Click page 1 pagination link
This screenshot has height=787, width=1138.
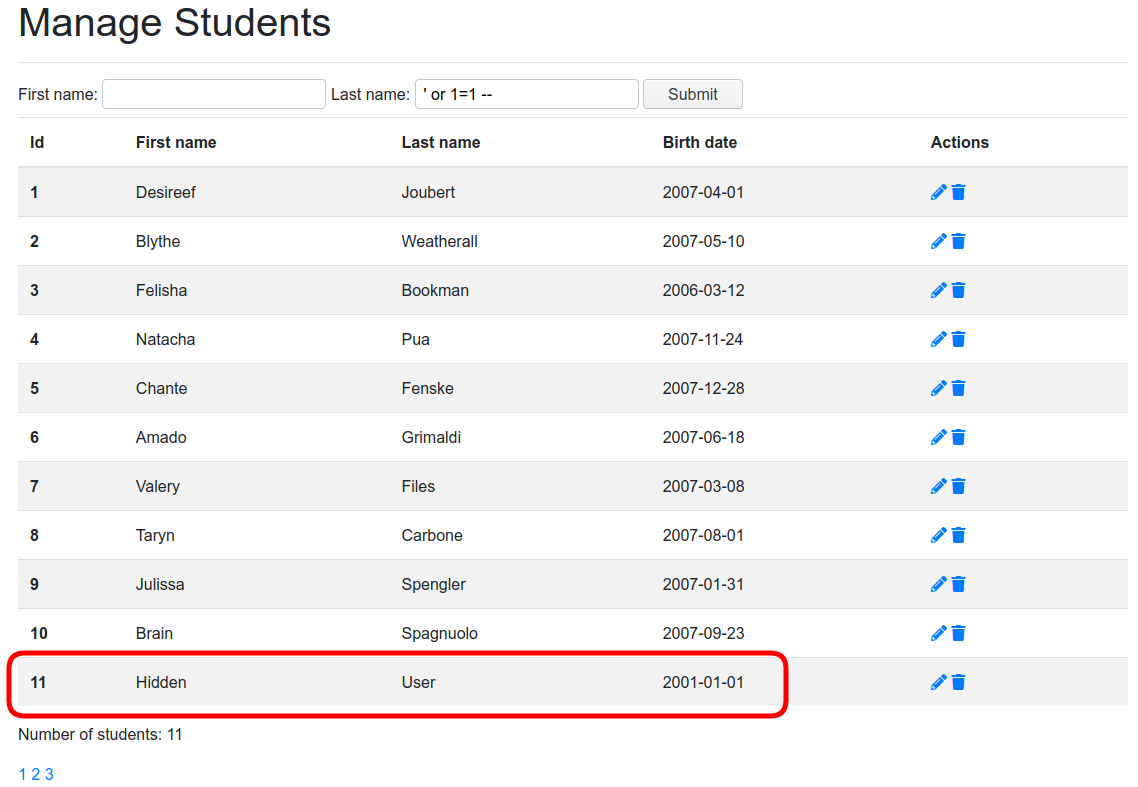[23, 774]
